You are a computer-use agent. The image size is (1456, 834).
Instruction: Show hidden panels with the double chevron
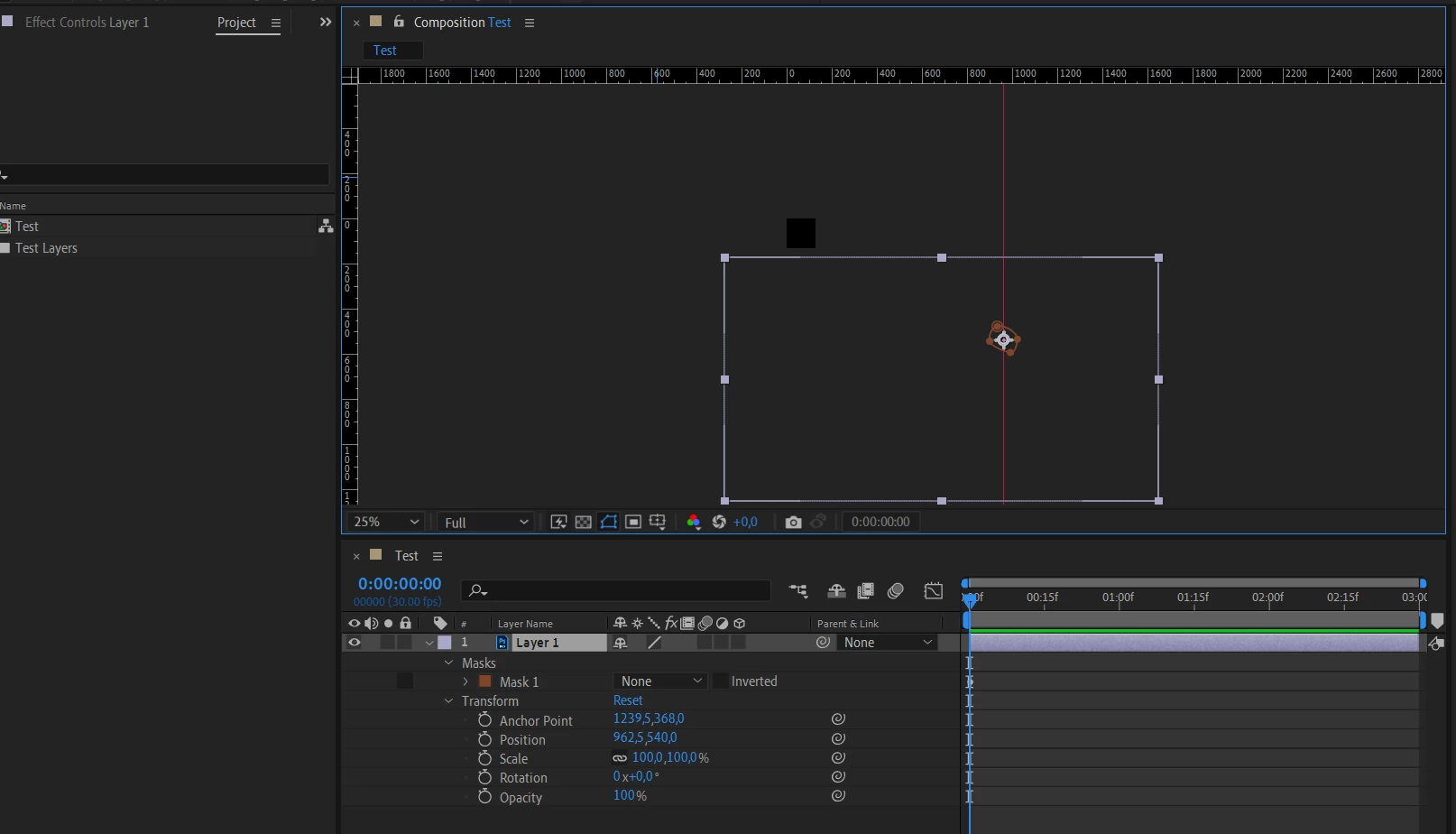[x=326, y=22]
